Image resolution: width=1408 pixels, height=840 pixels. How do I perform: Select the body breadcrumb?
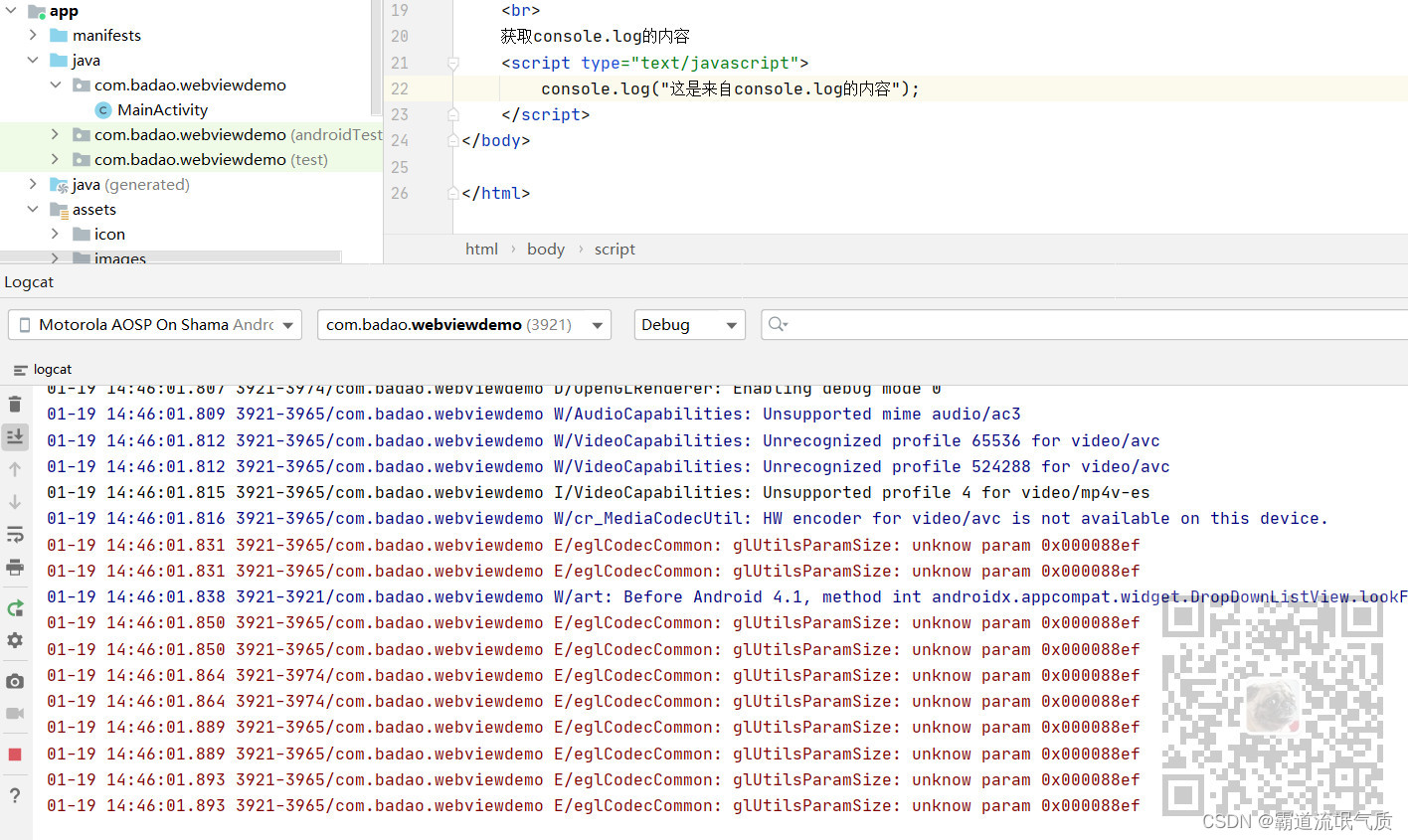click(x=545, y=249)
